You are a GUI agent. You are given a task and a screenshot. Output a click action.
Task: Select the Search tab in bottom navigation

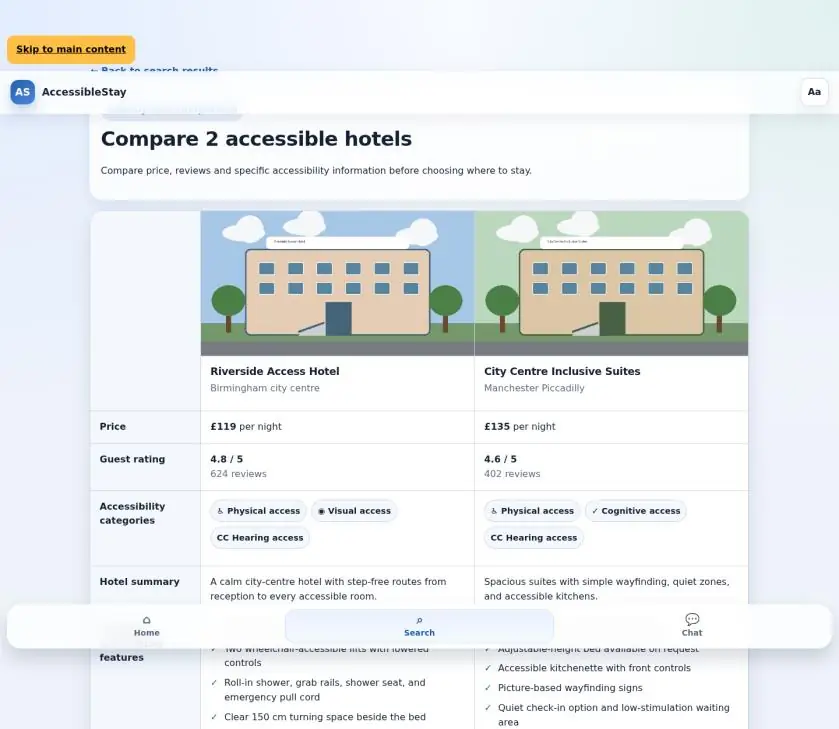[419, 626]
